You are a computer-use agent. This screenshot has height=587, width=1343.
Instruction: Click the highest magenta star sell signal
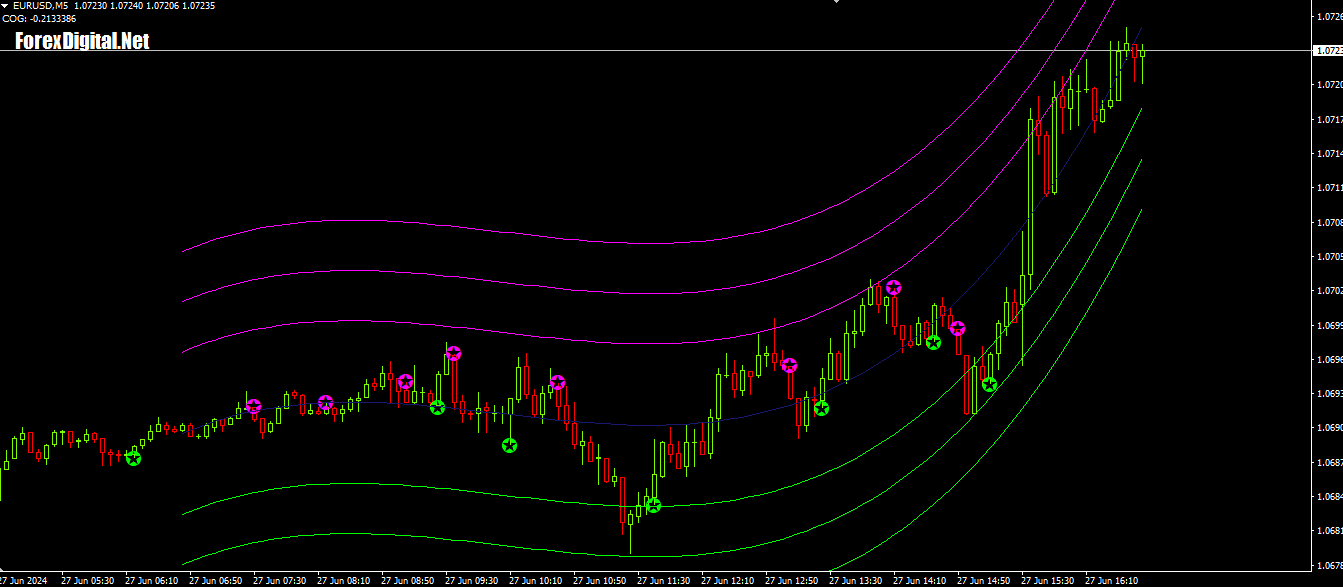point(893,287)
